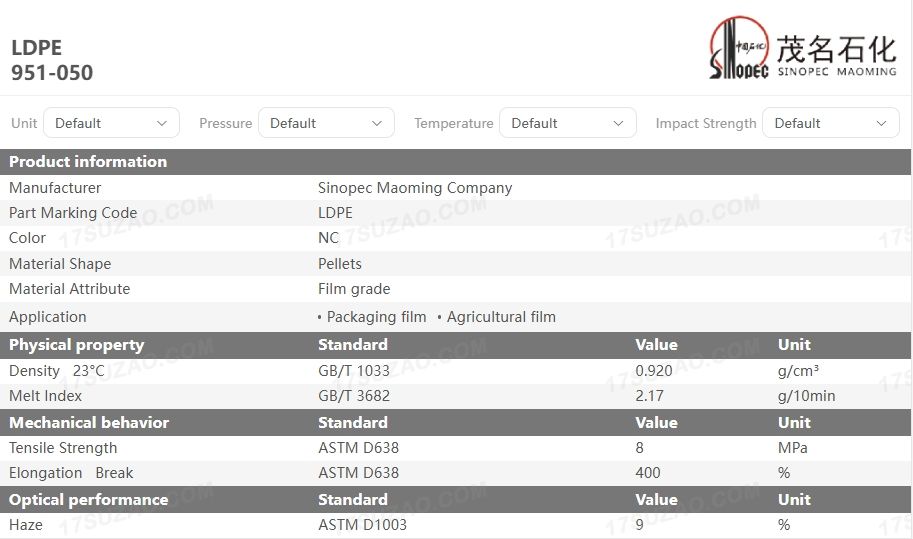The image size is (913, 539).
Task: Click the ASTM D1003 haze standard
Action: (362, 524)
